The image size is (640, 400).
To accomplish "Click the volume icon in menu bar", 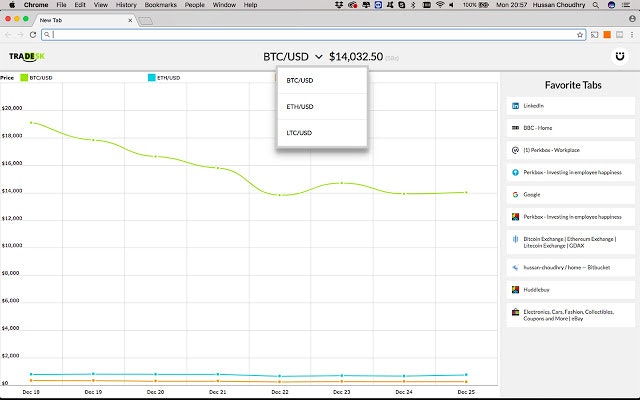I will 451,5.
